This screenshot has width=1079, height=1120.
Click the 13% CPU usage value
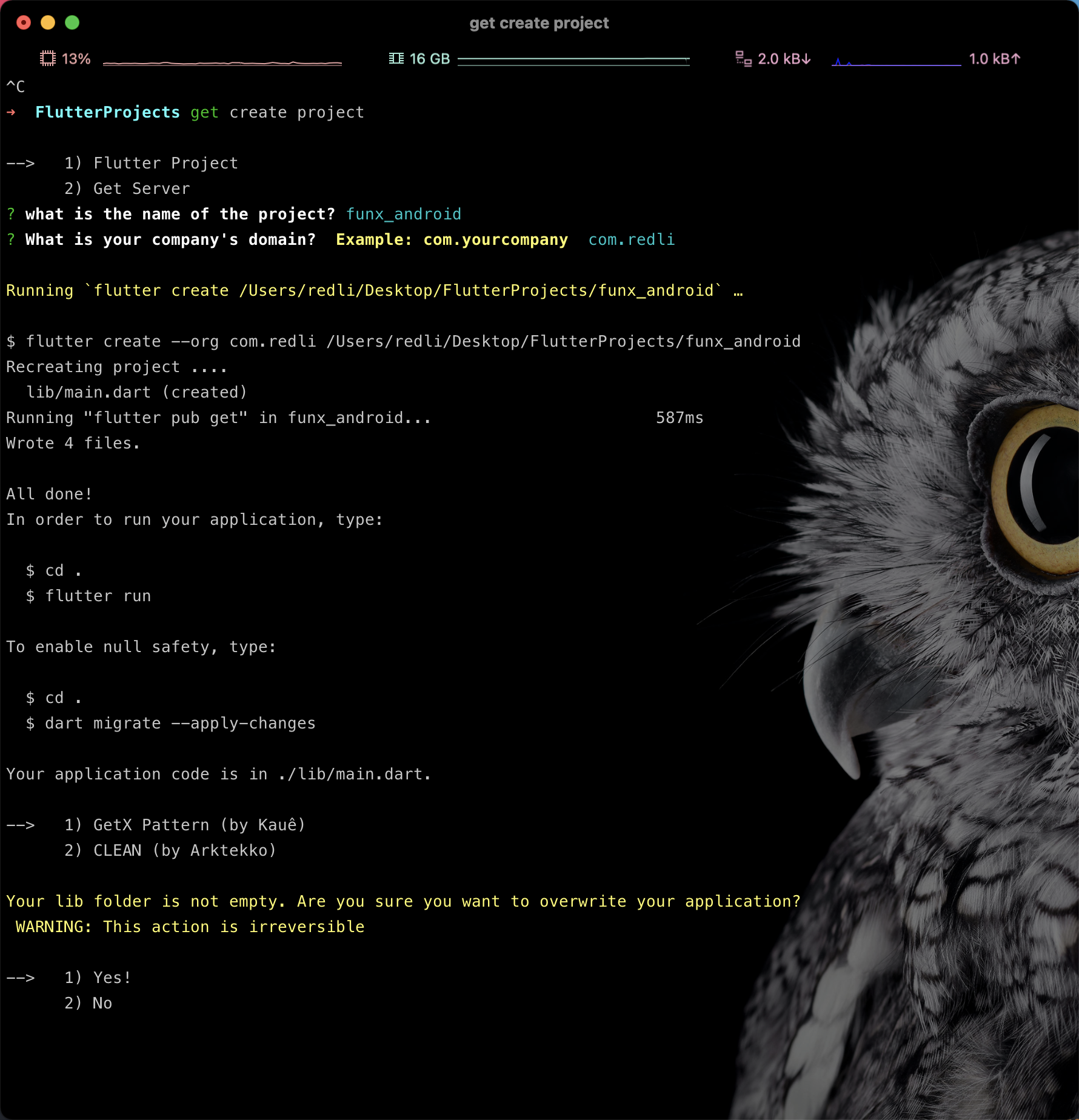tap(76, 59)
